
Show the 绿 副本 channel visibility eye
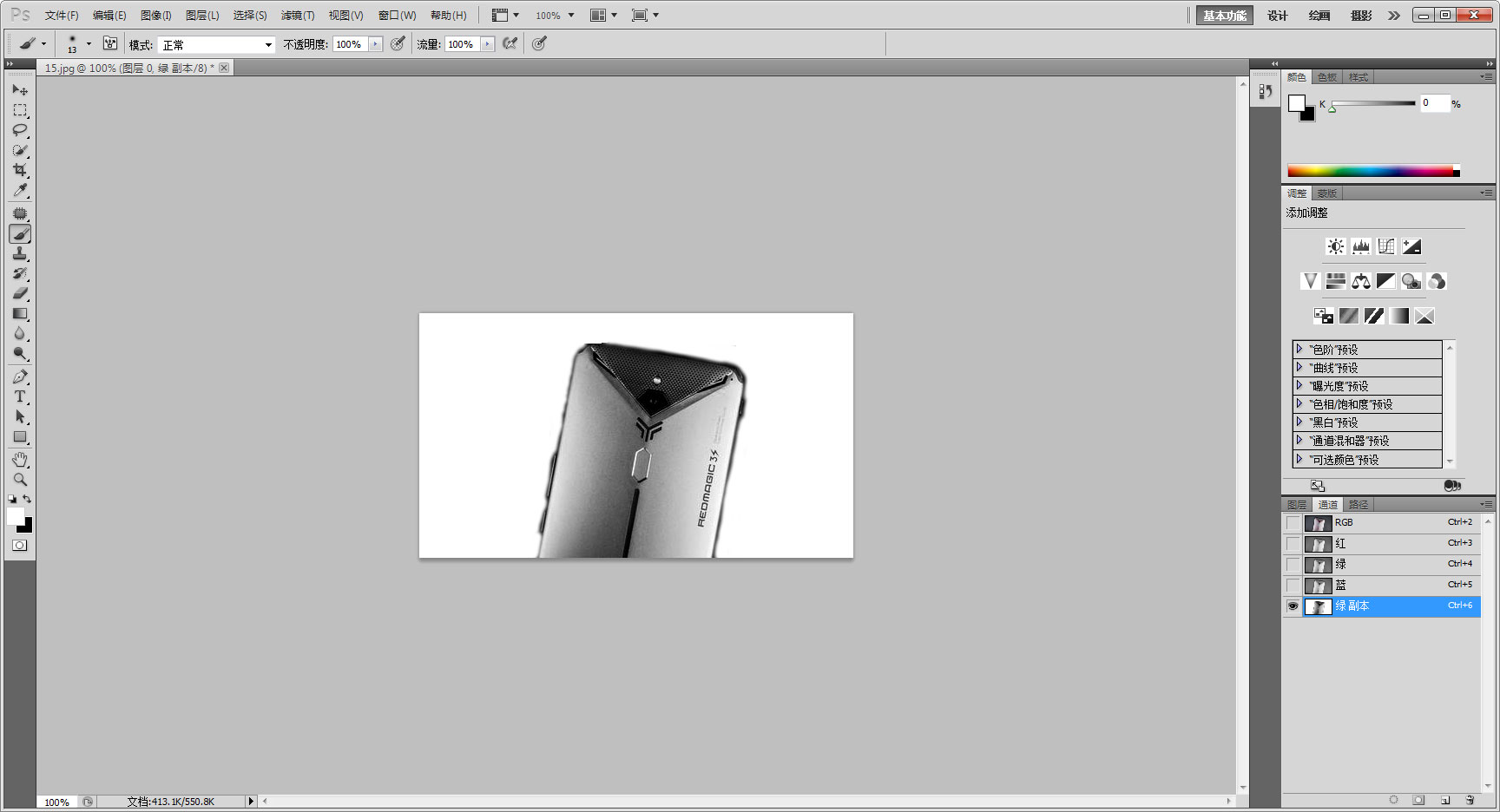click(x=1293, y=606)
